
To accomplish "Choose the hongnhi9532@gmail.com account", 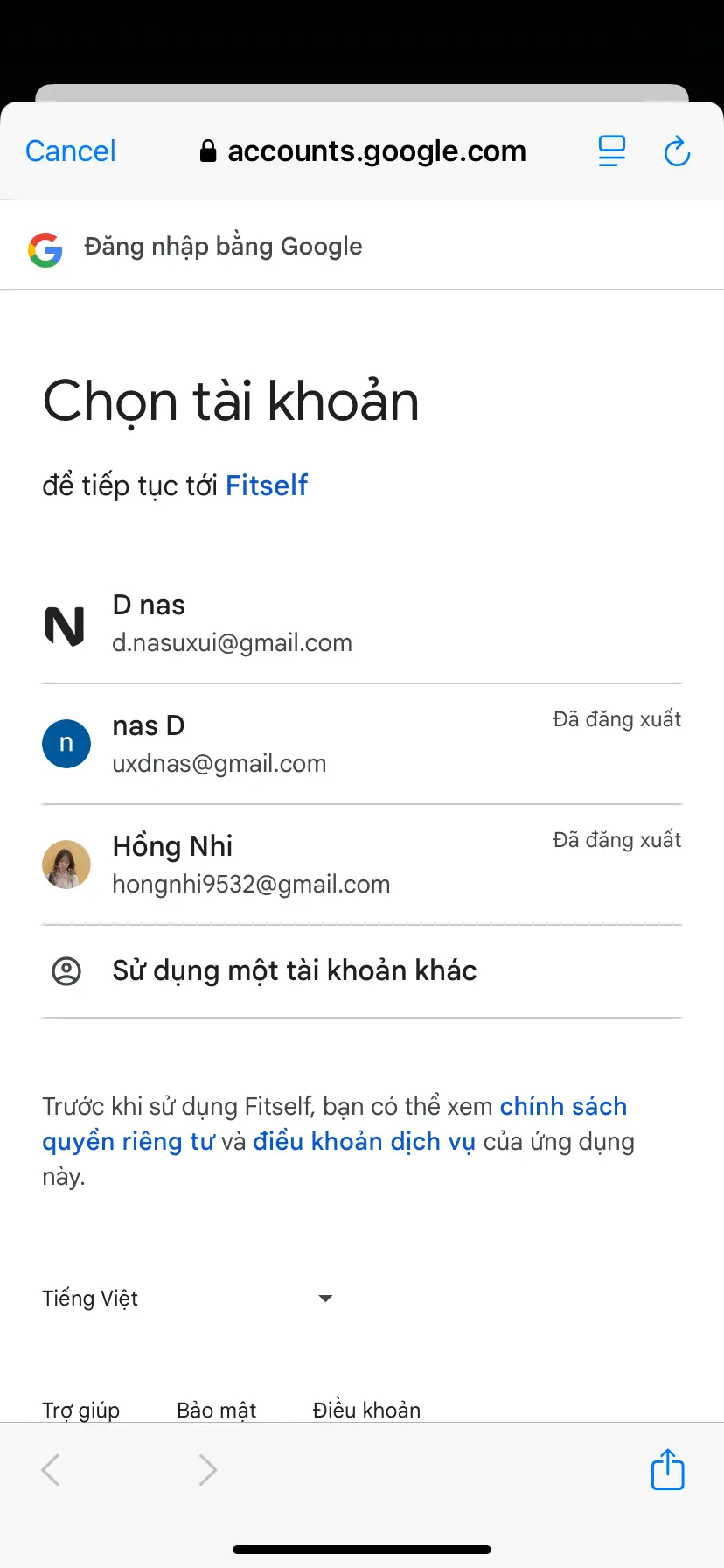I will coord(362,864).
